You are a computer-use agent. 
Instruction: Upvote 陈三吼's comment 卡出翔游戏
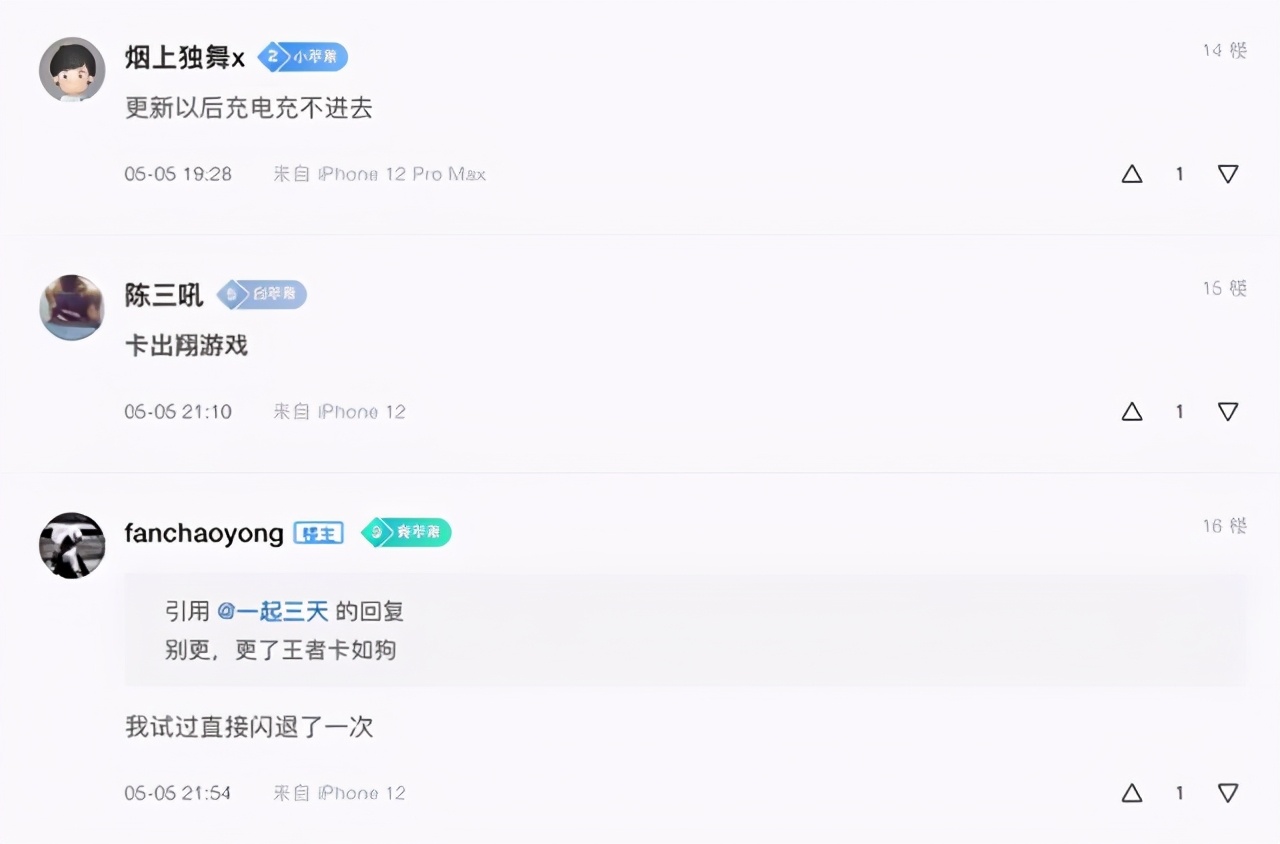point(1131,412)
